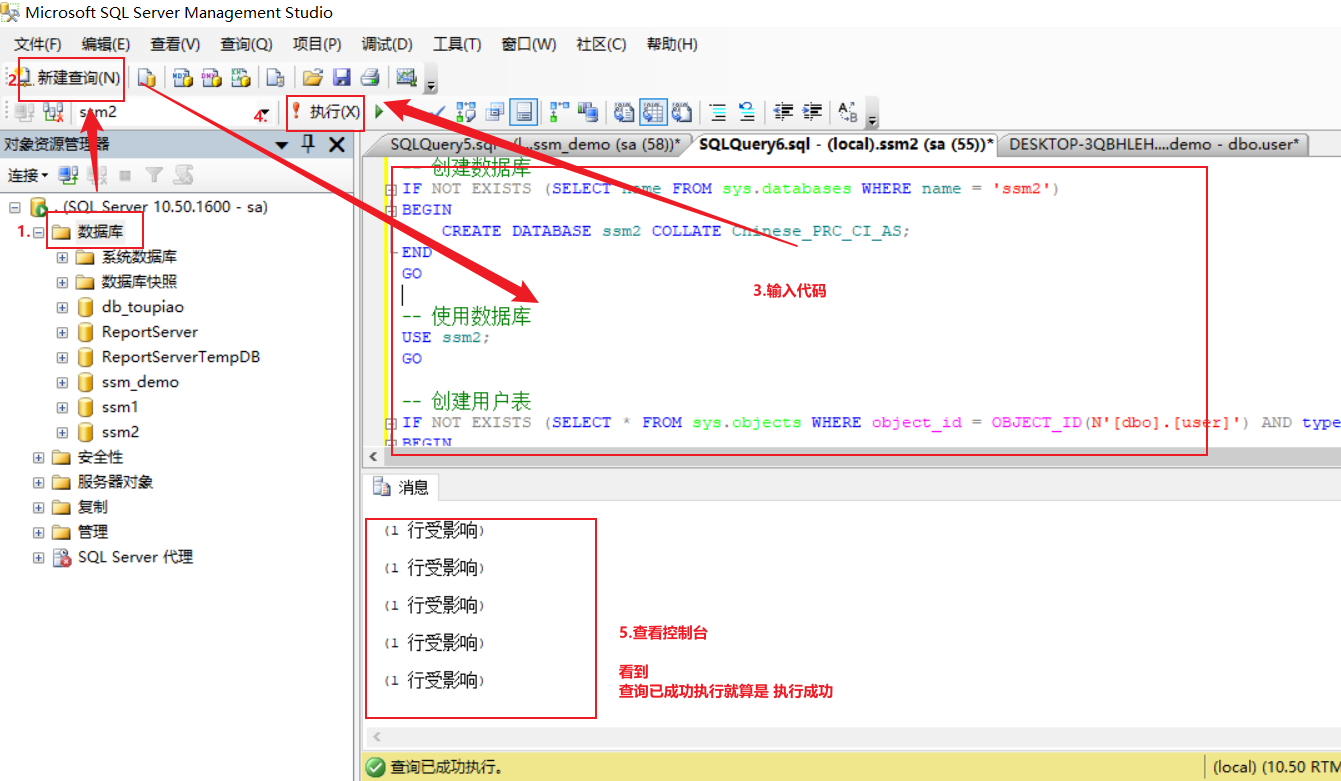The image size is (1341, 781).
Task: Open 帮助(H) menu
Action: pos(672,44)
